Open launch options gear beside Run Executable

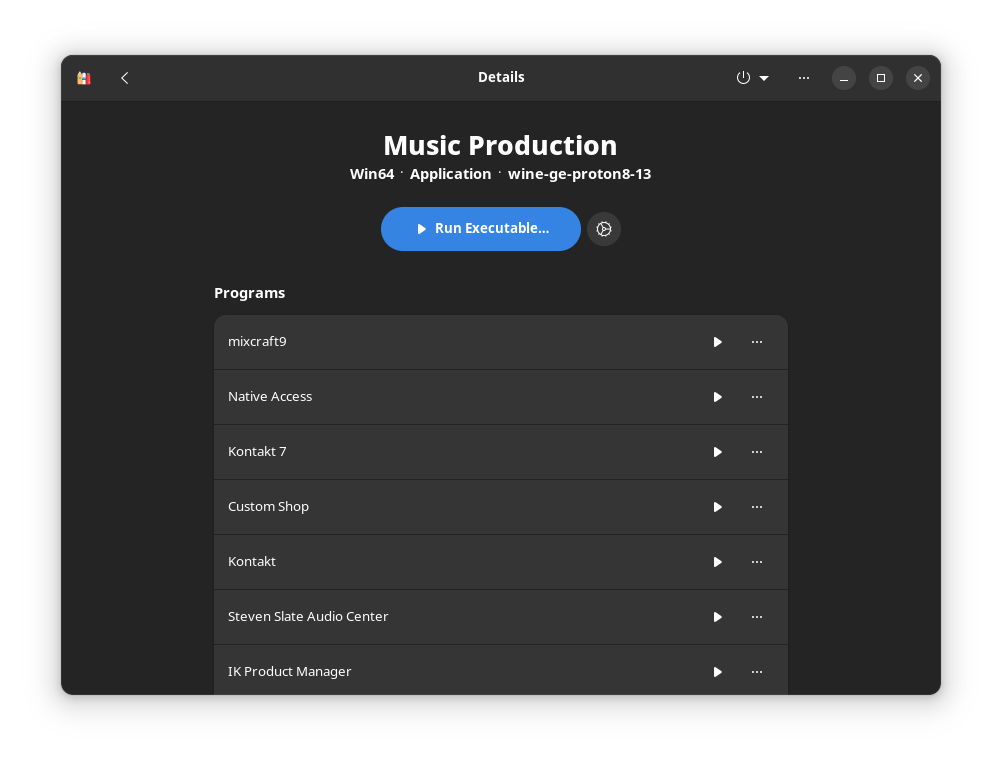click(604, 229)
